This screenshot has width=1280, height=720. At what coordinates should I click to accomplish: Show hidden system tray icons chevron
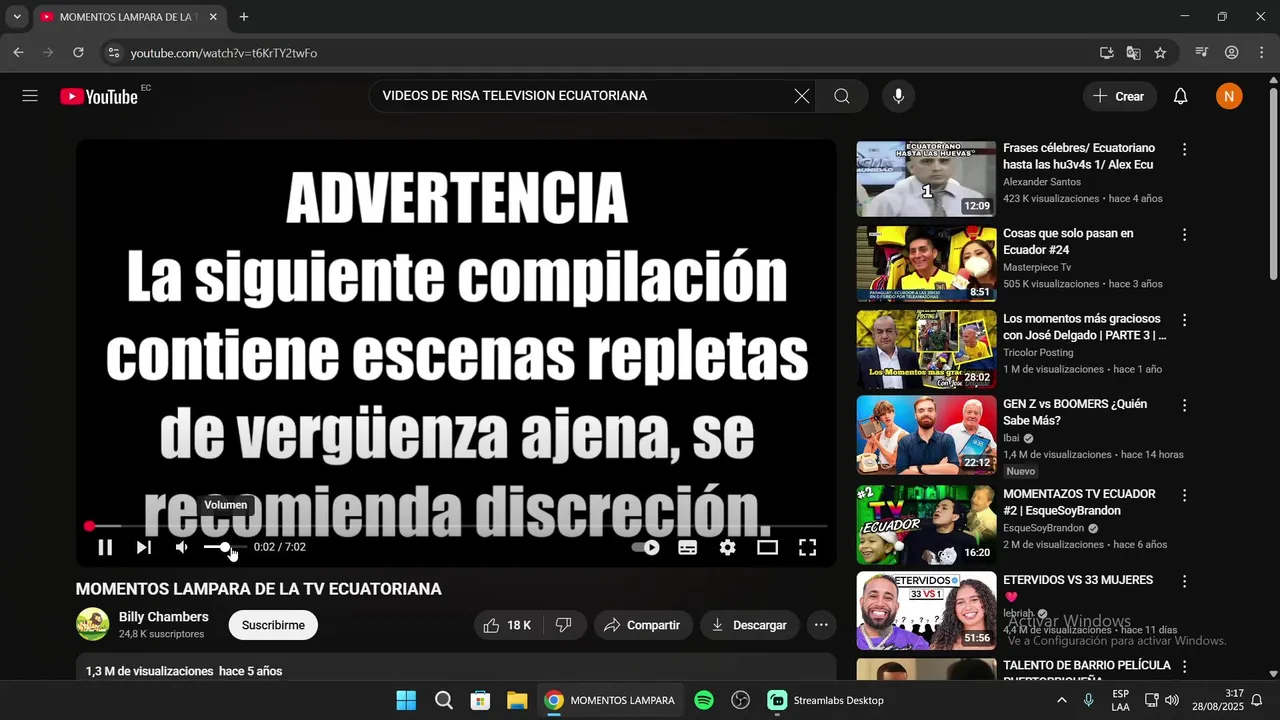[1061, 700]
